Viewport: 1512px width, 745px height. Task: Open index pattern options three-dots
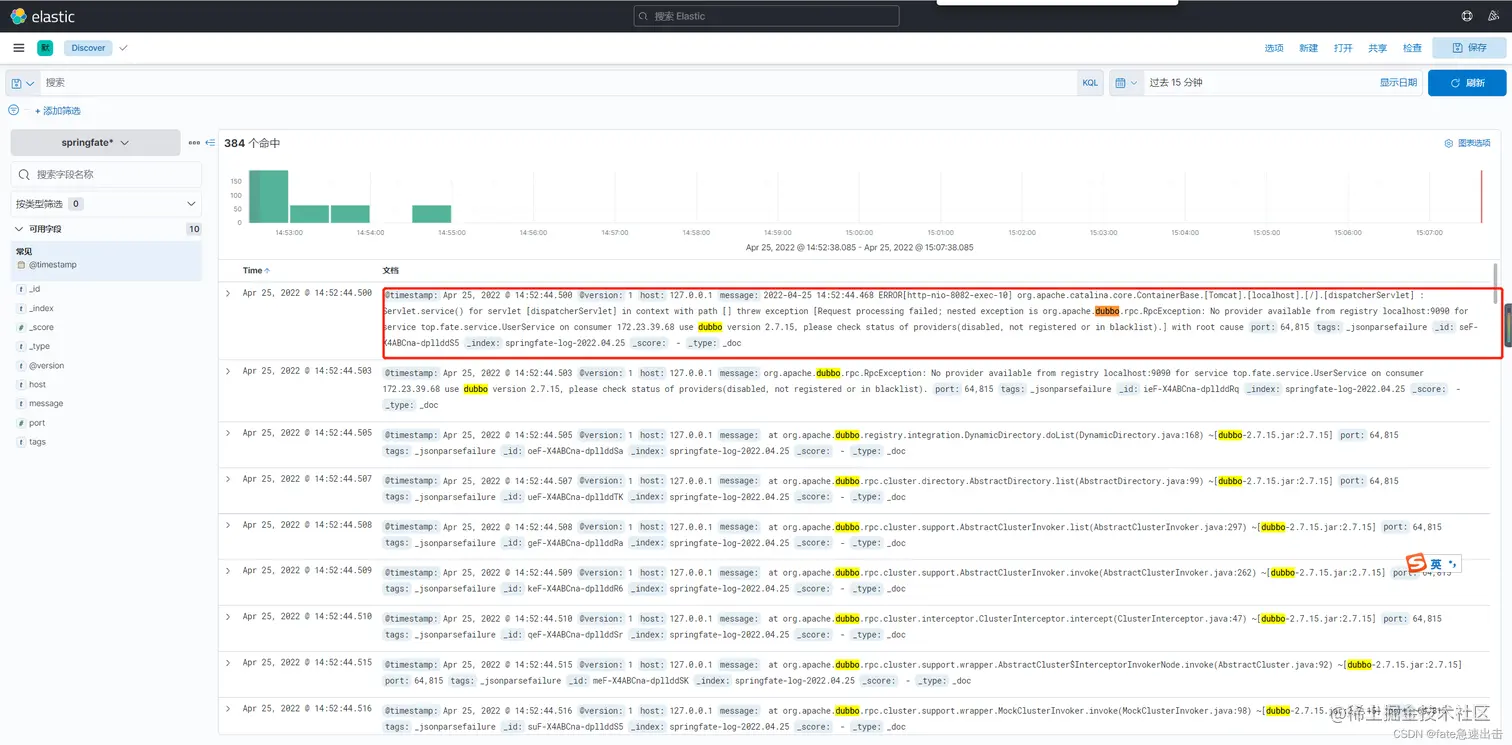tap(194, 143)
